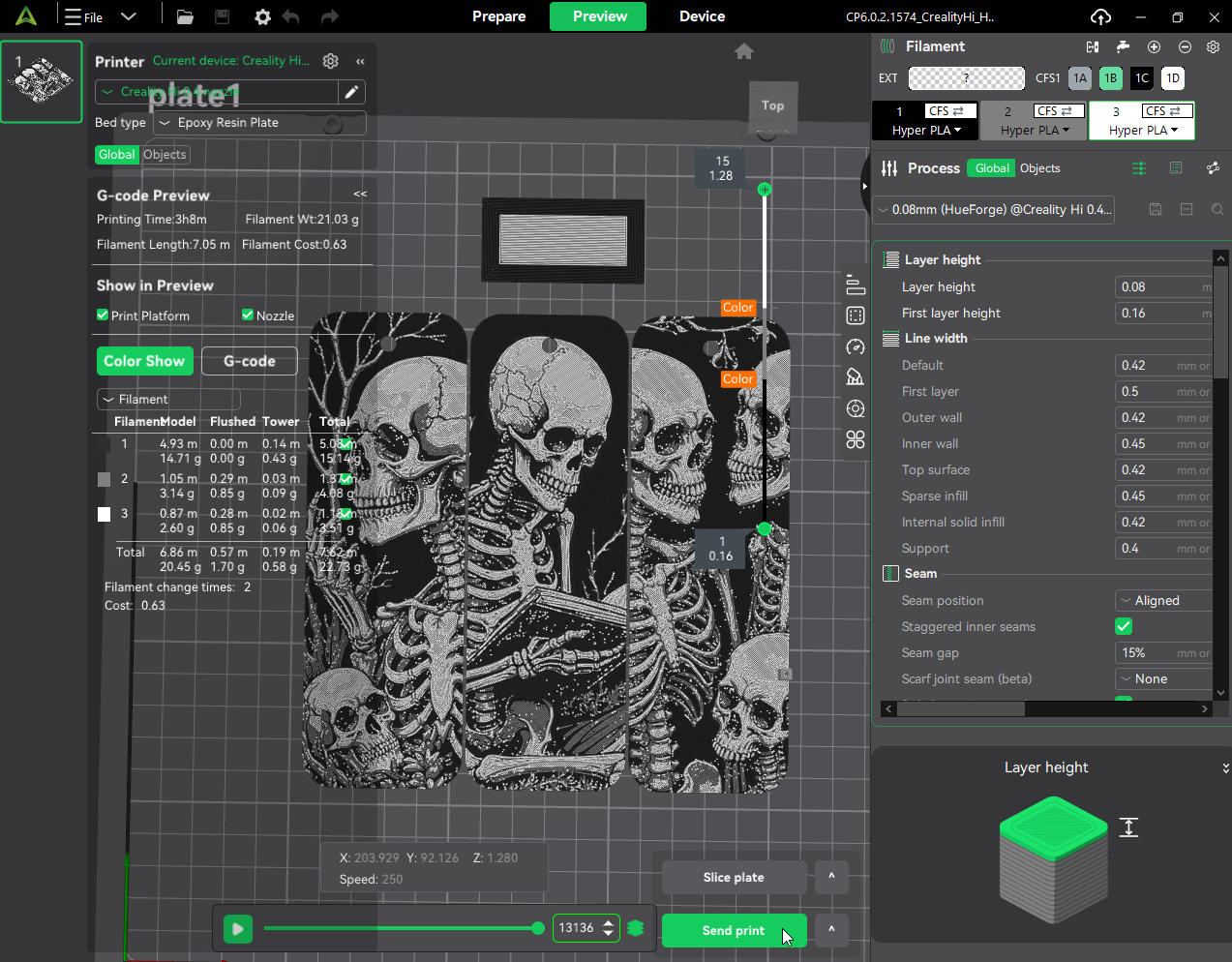Disable Staggered inner seams checkbox
The image size is (1232, 962).
tap(1124, 626)
